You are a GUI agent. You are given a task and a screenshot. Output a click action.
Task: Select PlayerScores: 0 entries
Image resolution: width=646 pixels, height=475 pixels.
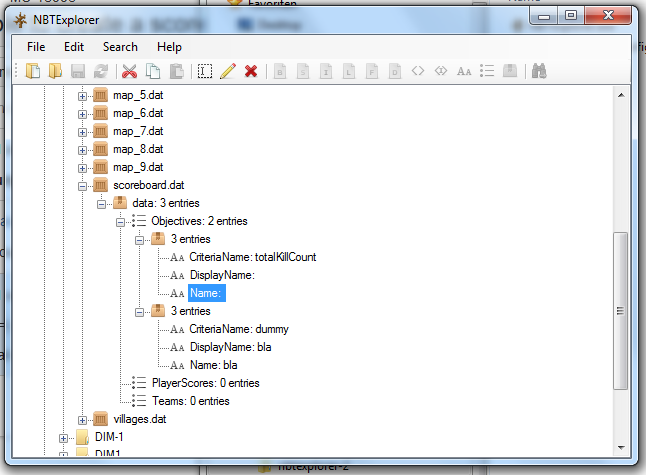pos(205,383)
